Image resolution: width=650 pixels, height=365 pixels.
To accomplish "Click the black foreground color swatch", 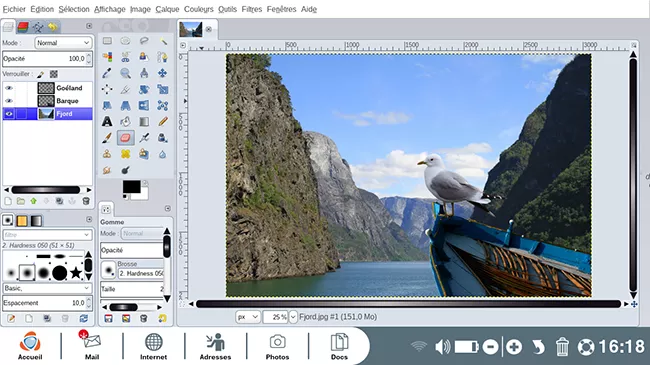I will pyautogui.click(x=131, y=187).
